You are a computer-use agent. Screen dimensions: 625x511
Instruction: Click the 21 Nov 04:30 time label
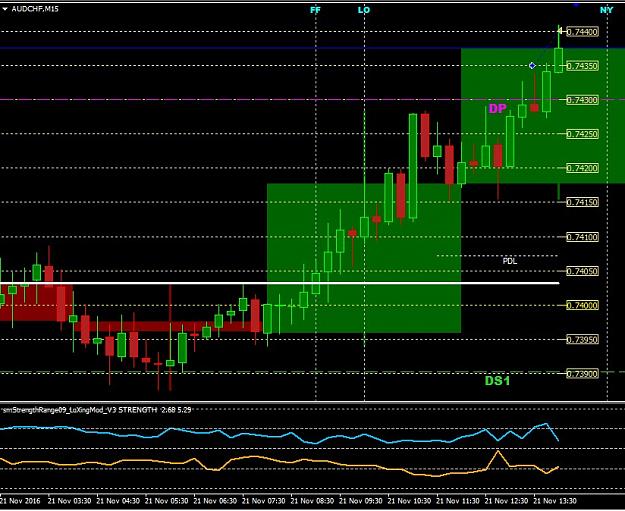[118, 501]
